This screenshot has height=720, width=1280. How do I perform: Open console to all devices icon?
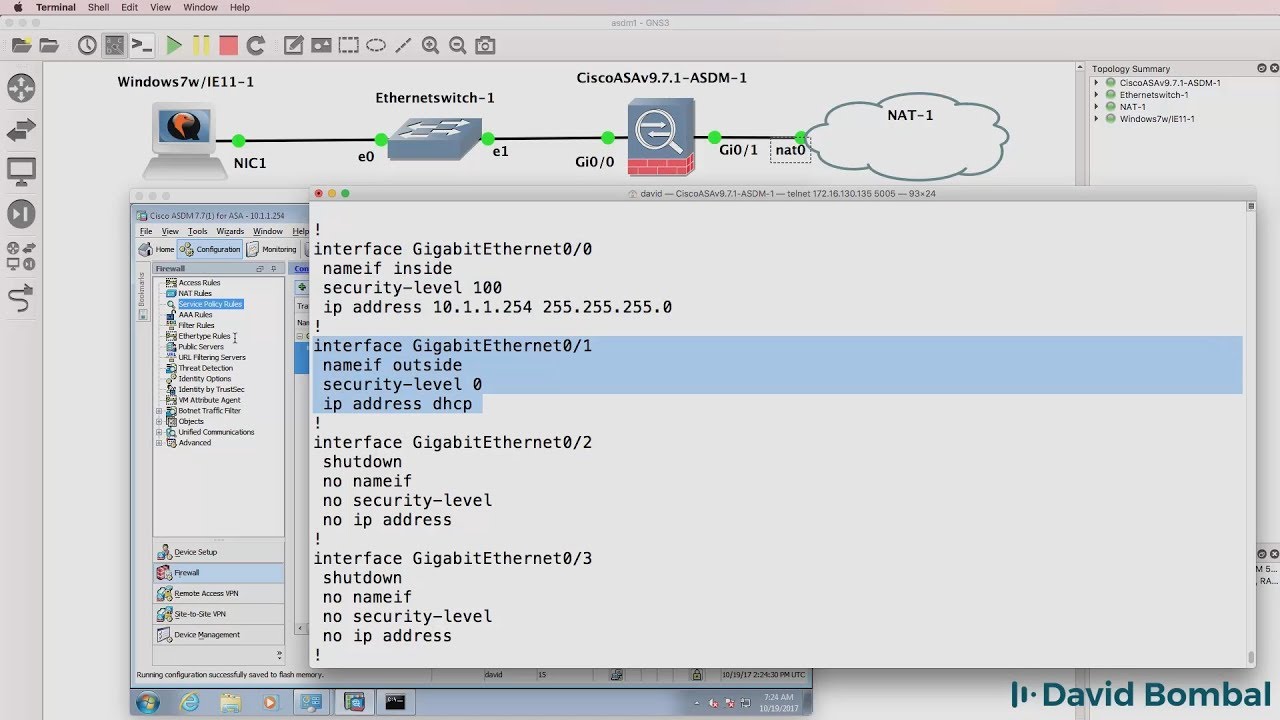pyautogui.click(x=143, y=45)
